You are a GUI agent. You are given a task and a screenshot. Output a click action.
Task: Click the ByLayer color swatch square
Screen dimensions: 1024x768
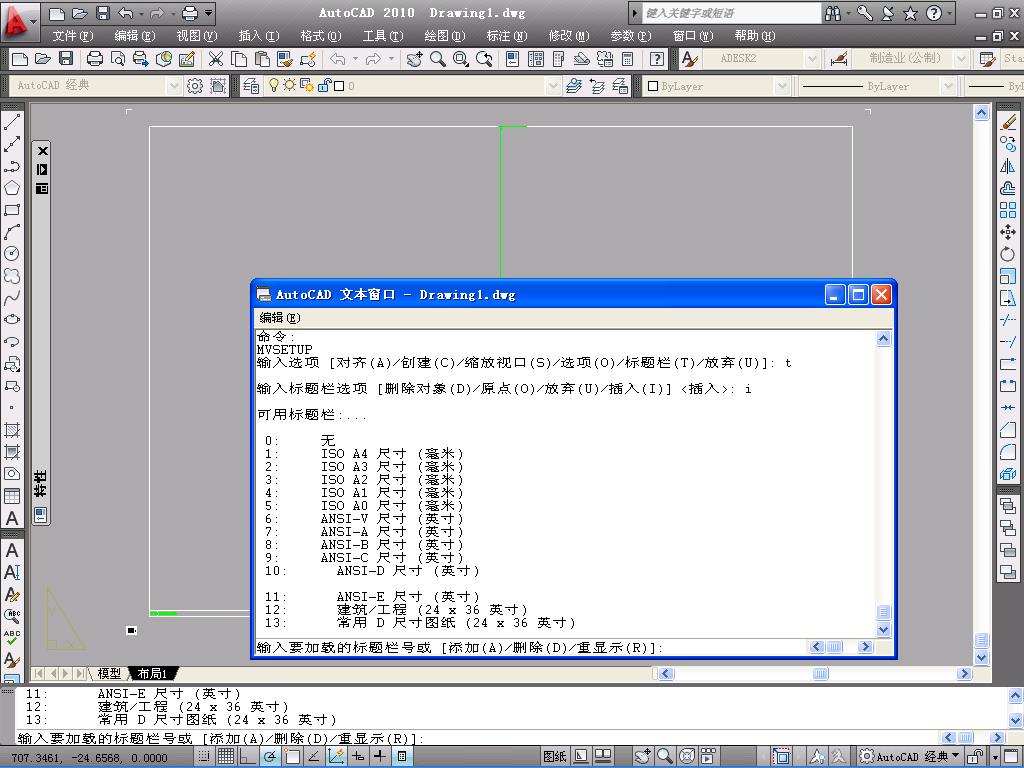point(652,86)
